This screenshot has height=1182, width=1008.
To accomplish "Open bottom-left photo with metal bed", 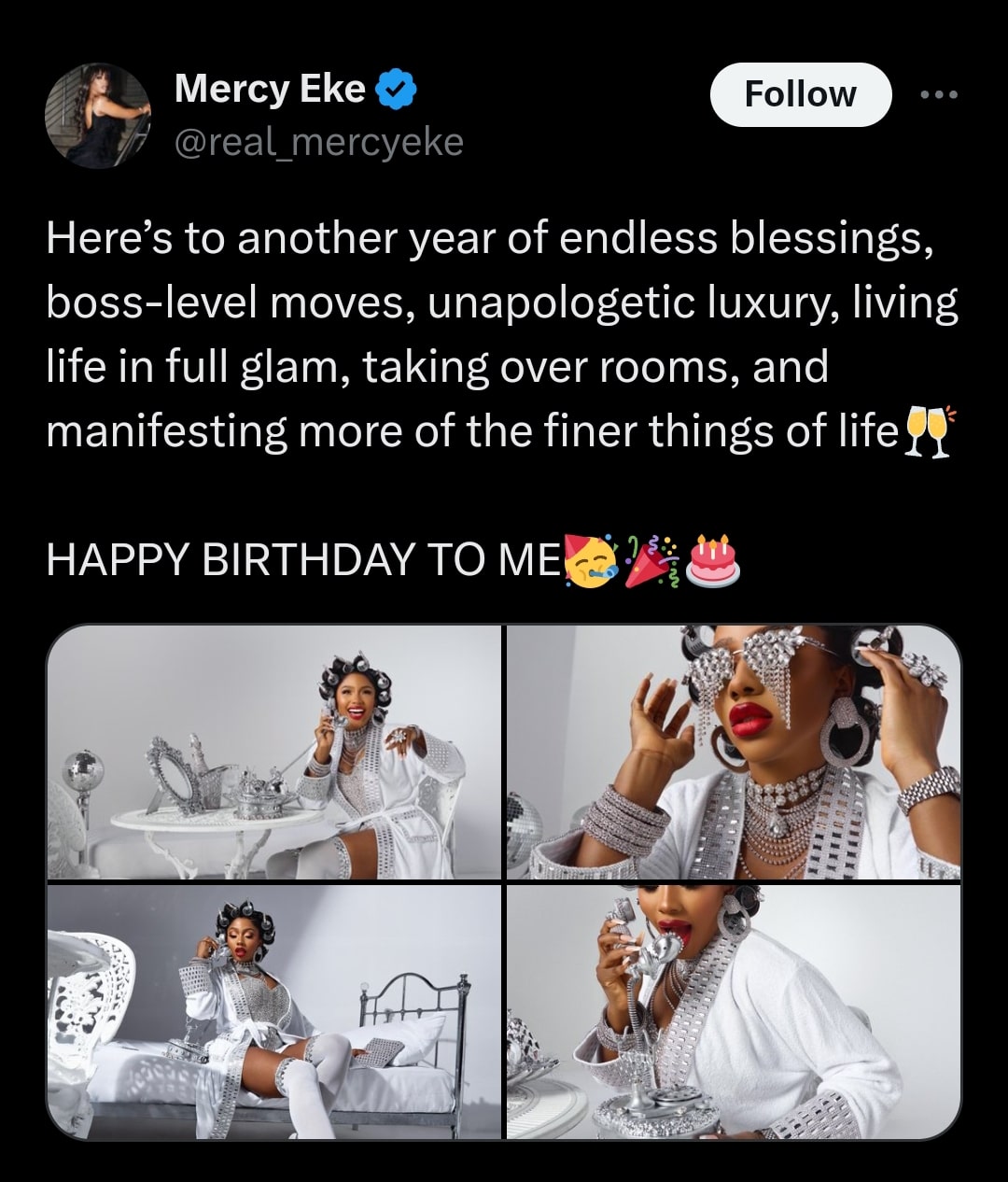I will pyautogui.click(x=274, y=1012).
